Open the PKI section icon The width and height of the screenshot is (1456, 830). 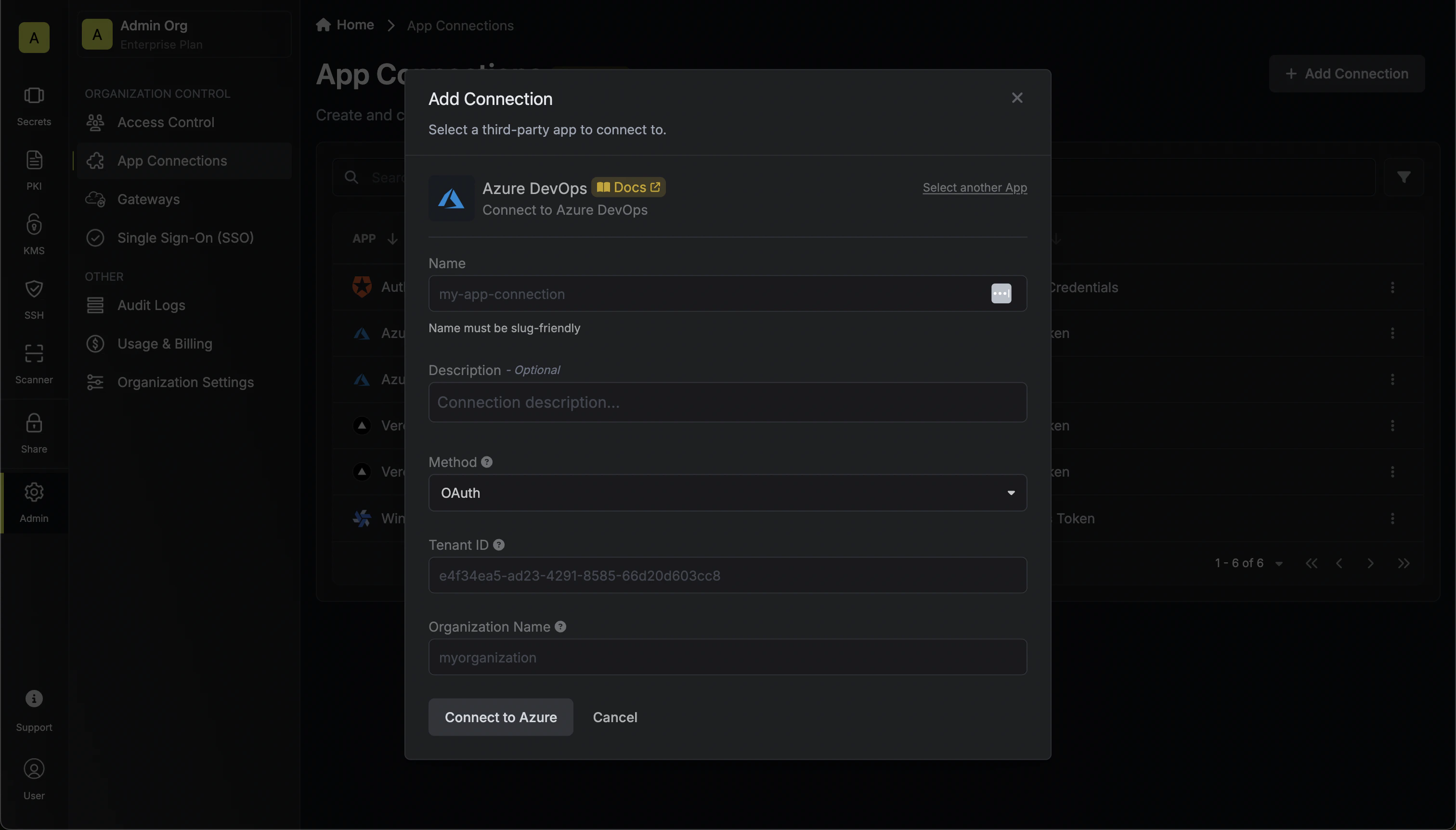coord(34,160)
